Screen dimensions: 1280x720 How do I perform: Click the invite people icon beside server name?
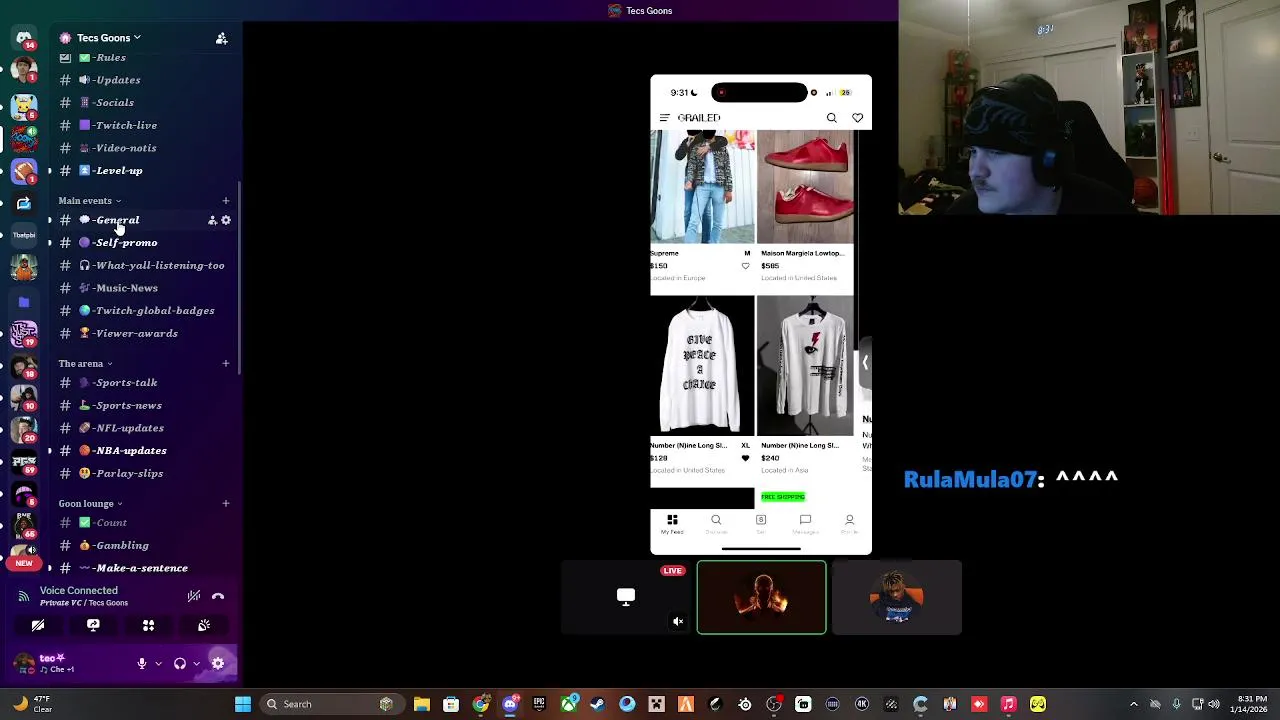221,38
